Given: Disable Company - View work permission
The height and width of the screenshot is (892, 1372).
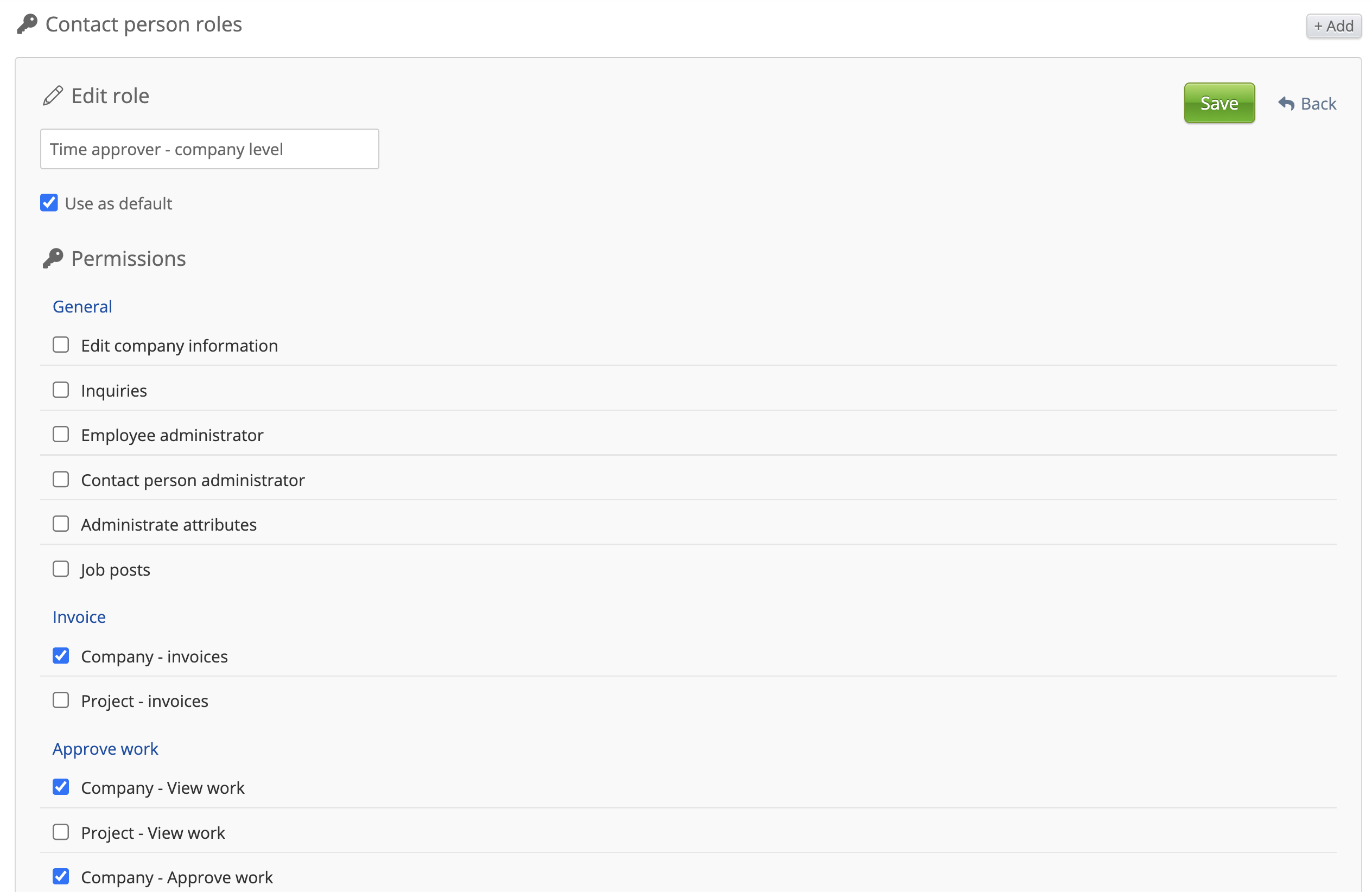Looking at the screenshot, I should [x=61, y=787].
